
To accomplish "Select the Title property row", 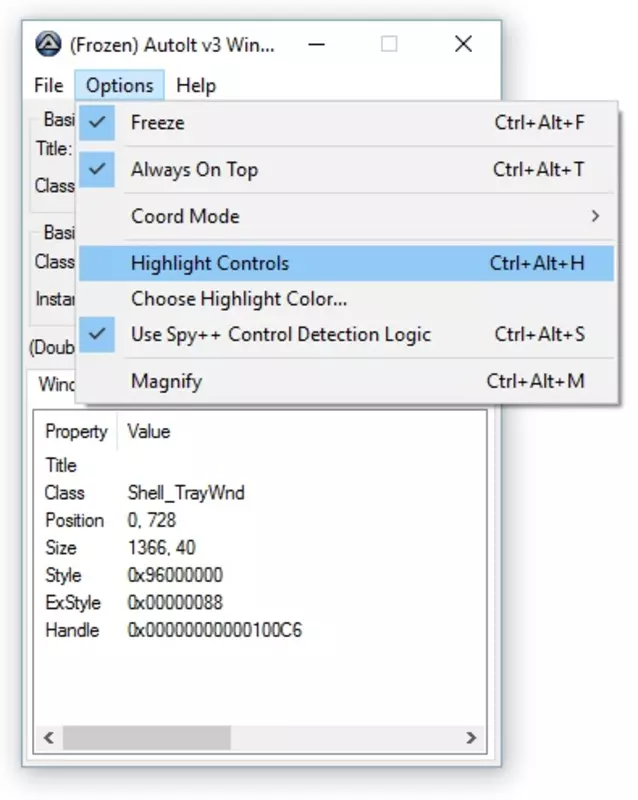I will pyautogui.click(x=61, y=465).
